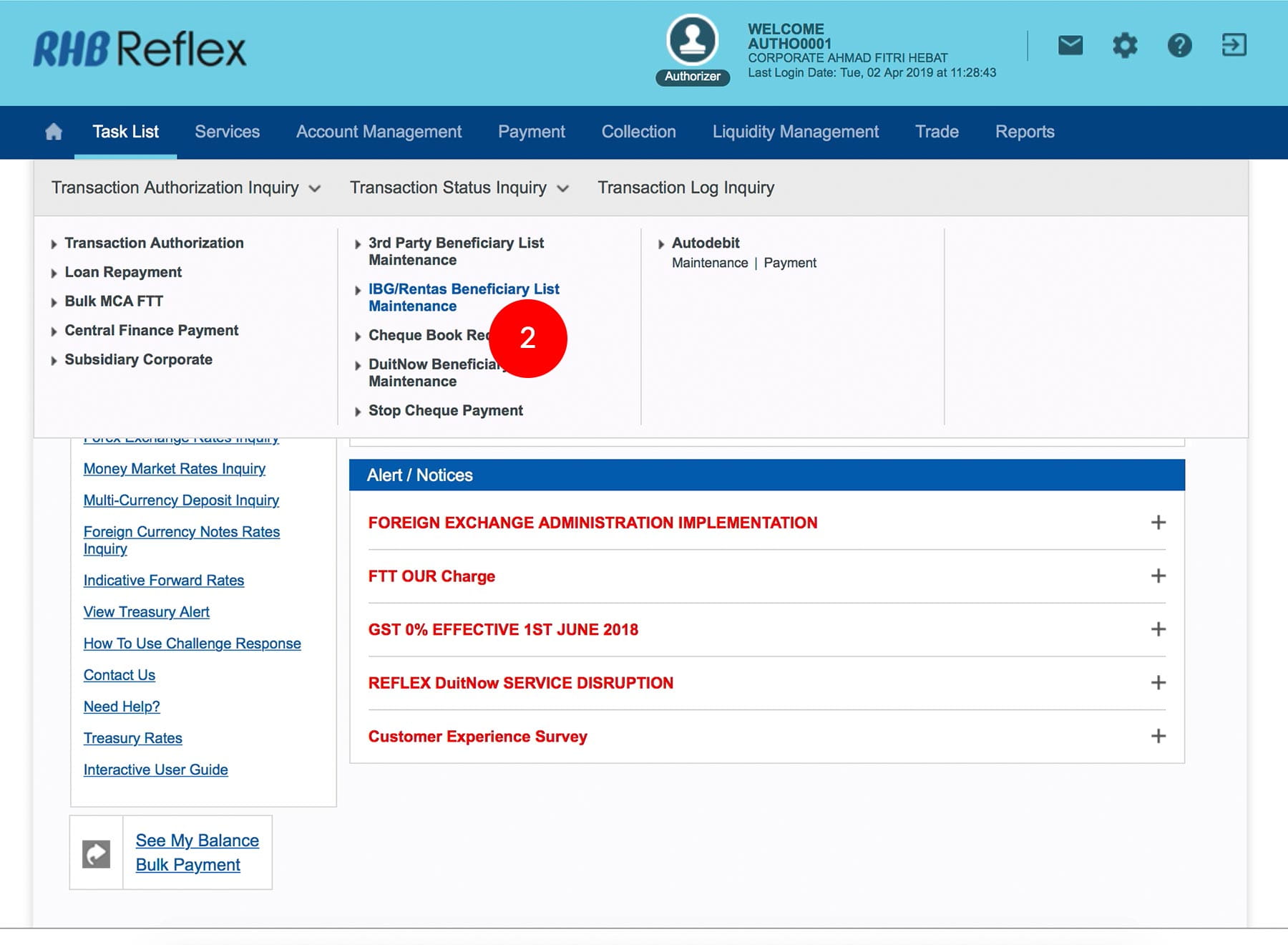Click the home icon in navigation bar
This screenshot has width=1288, height=945.
(54, 132)
